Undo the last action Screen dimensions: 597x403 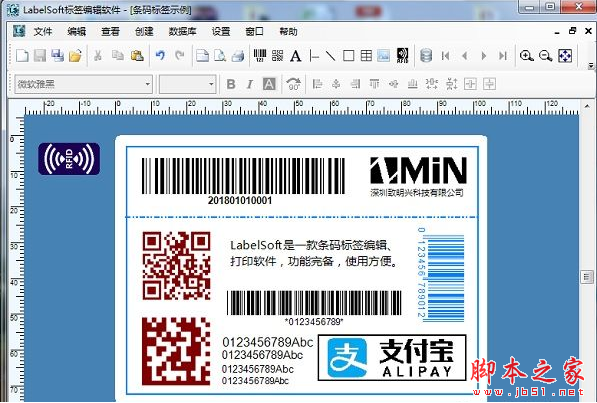tap(160, 56)
